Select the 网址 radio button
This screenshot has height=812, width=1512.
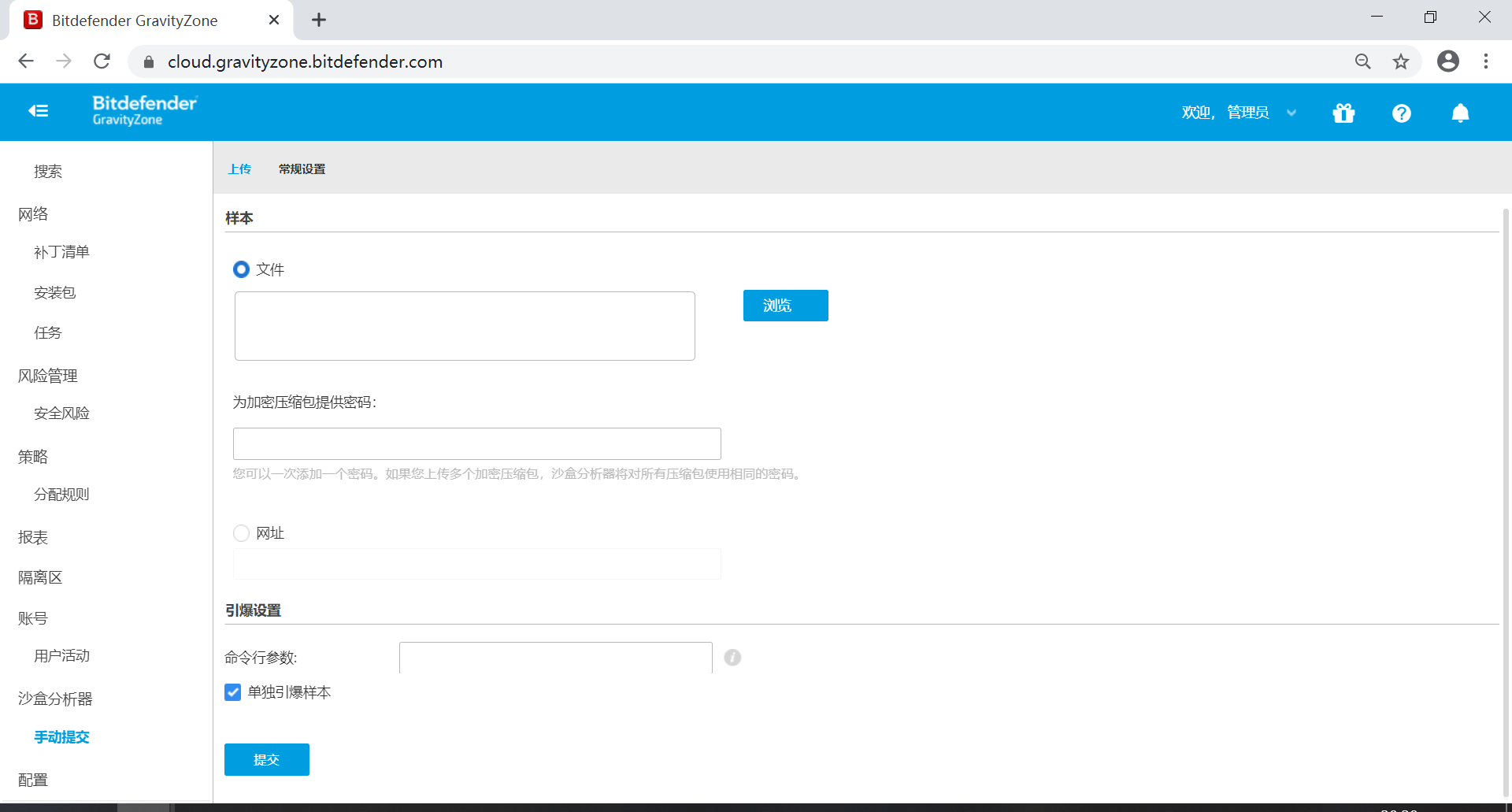click(241, 533)
